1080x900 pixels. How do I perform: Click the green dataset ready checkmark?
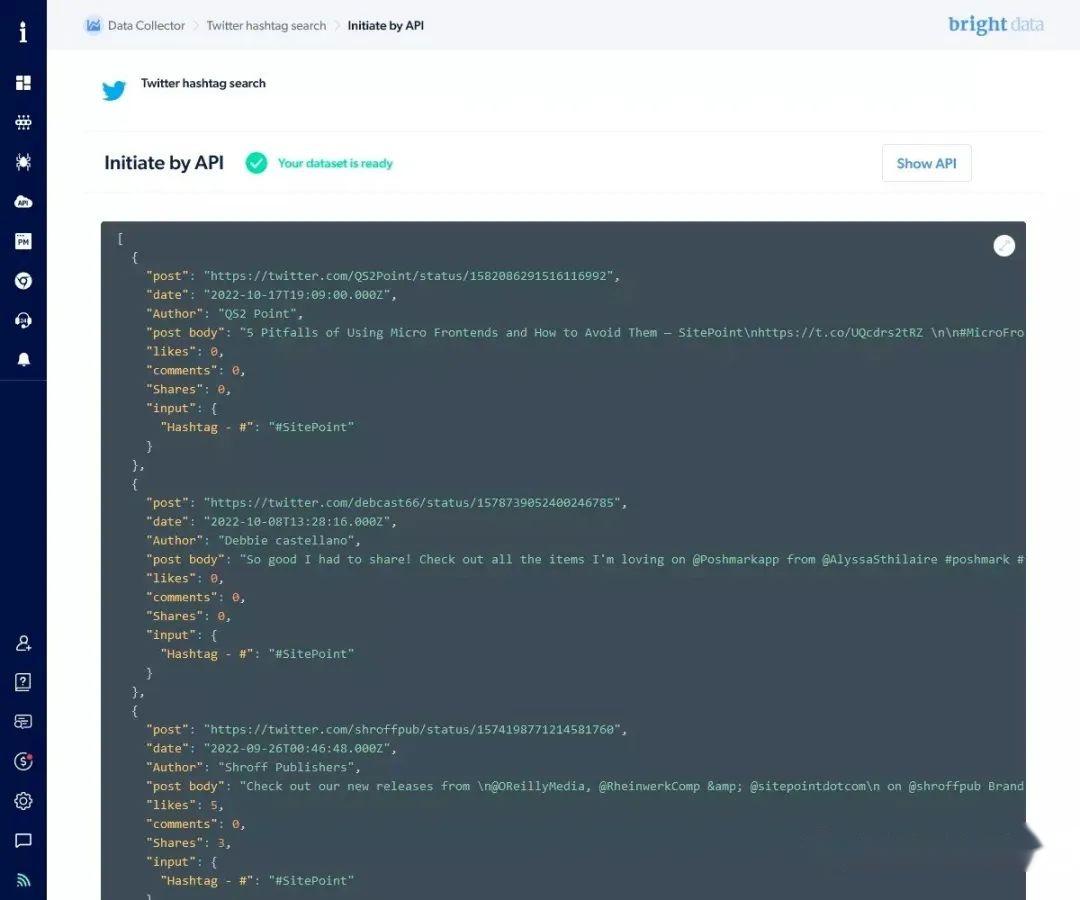[256, 163]
